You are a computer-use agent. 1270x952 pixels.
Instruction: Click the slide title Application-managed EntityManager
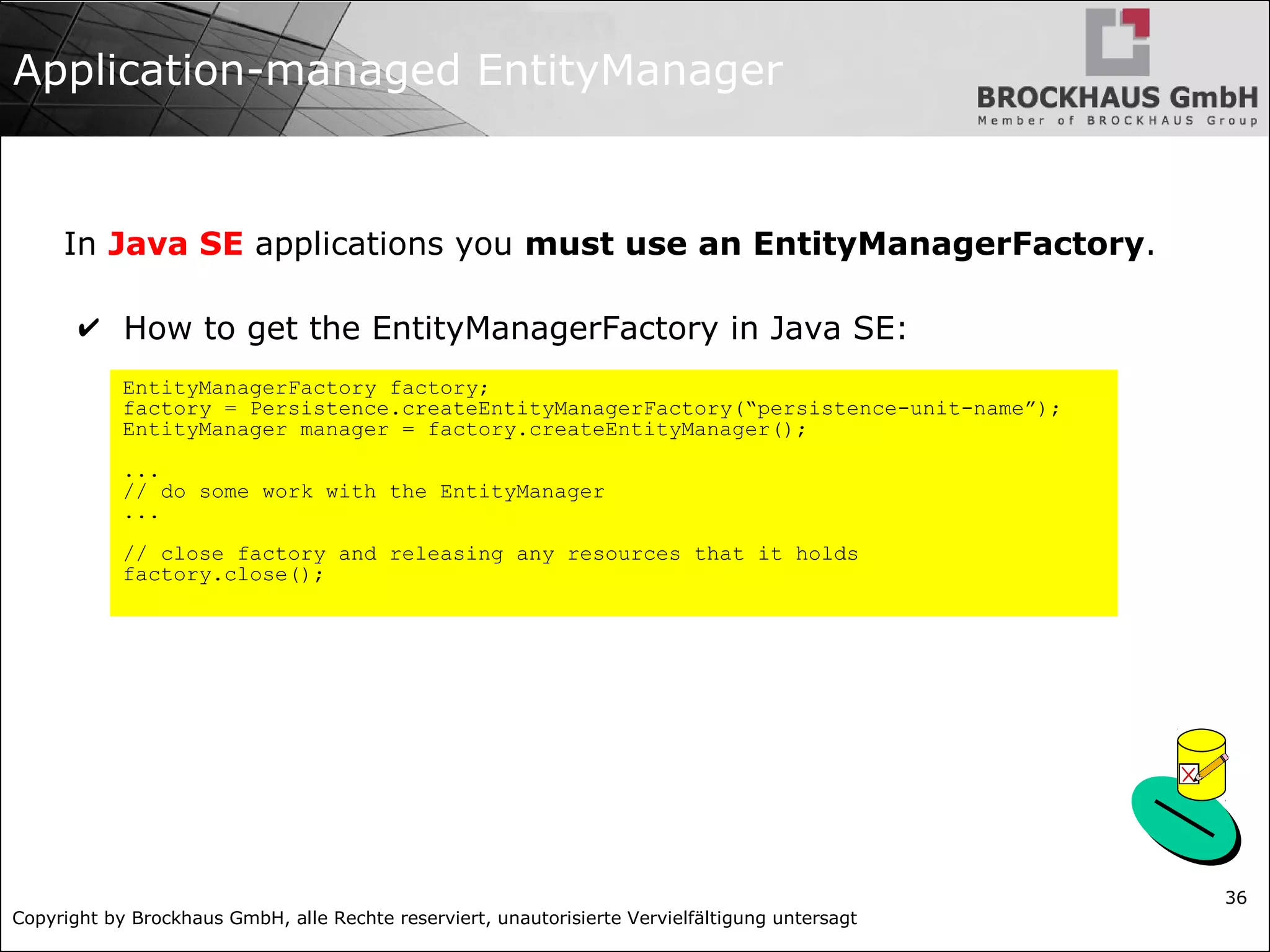[x=397, y=70]
